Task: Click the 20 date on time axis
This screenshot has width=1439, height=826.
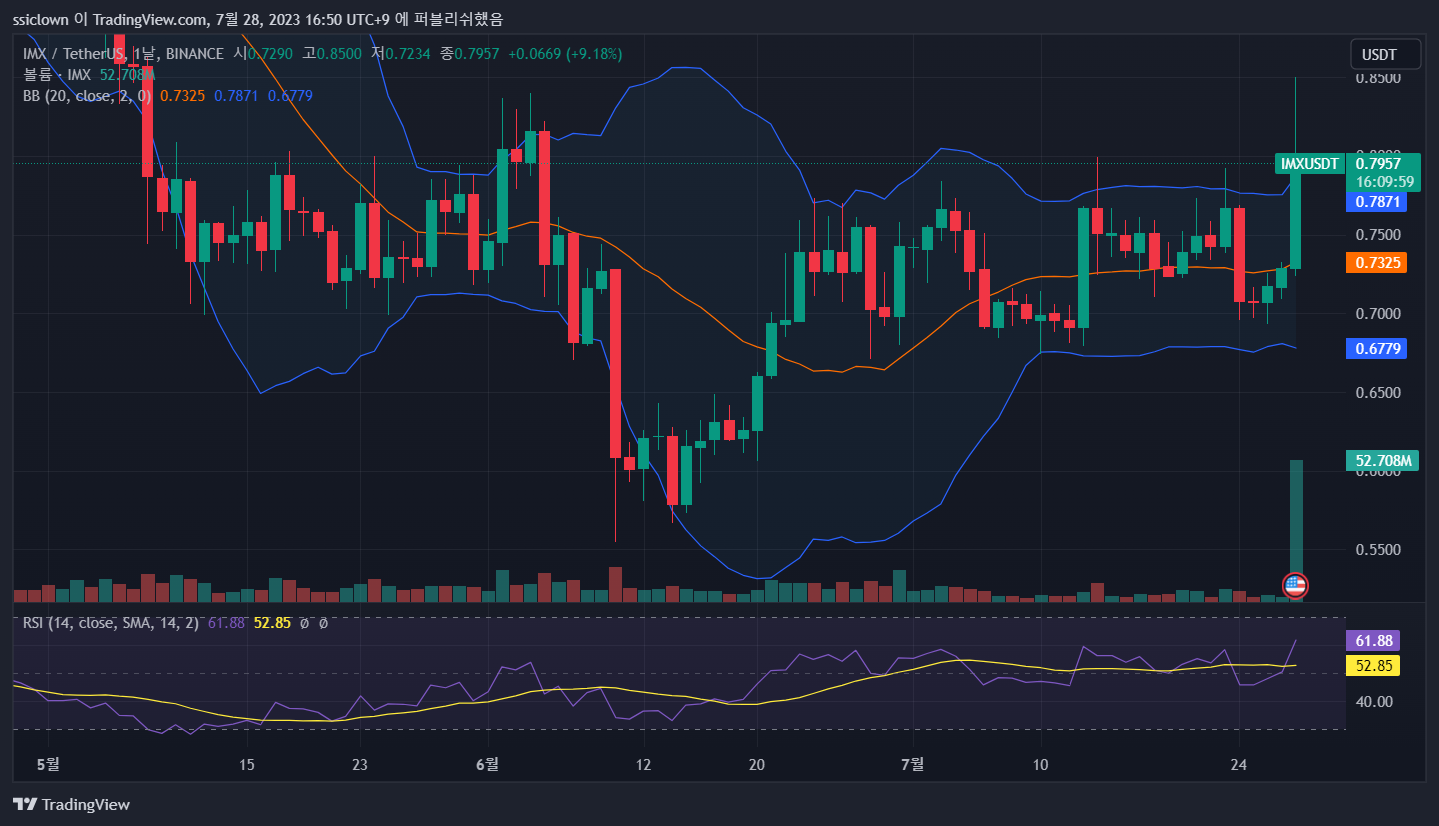Action: (x=757, y=765)
